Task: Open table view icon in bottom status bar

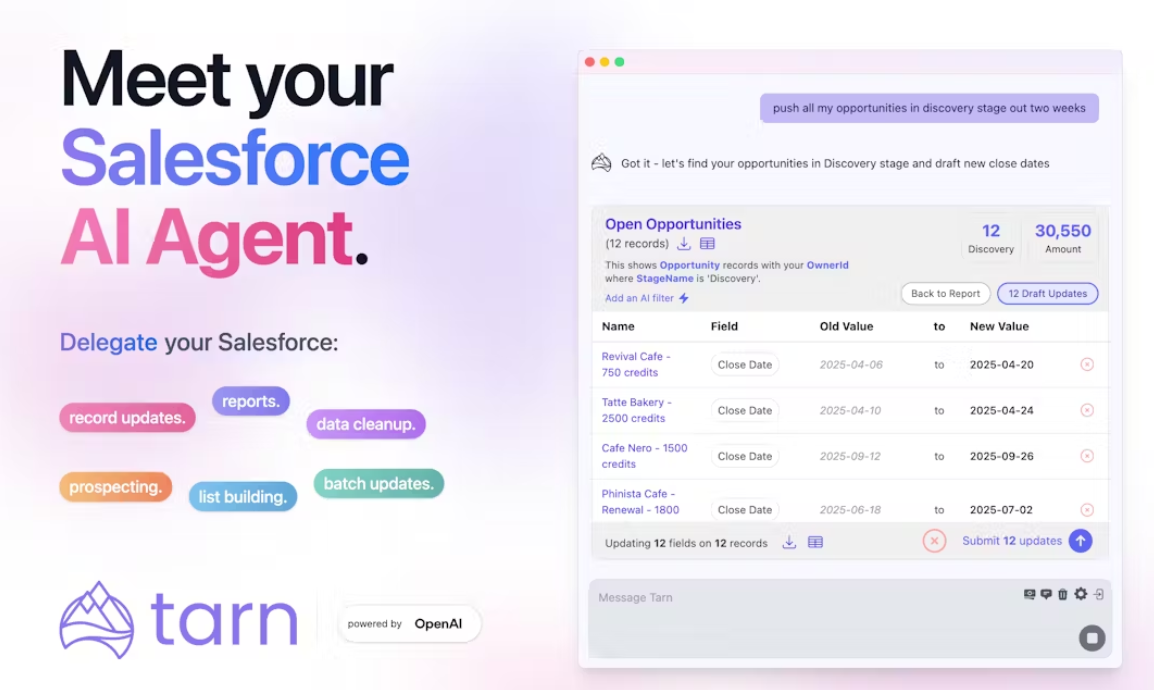Action: coord(815,542)
